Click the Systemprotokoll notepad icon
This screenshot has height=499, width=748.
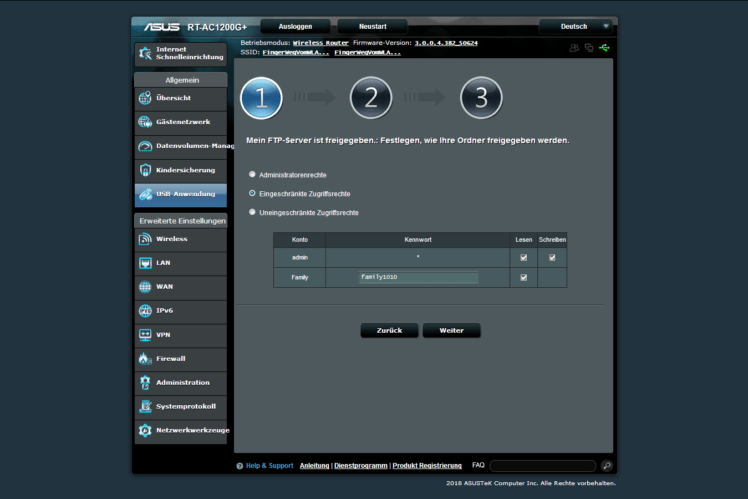[145, 406]
